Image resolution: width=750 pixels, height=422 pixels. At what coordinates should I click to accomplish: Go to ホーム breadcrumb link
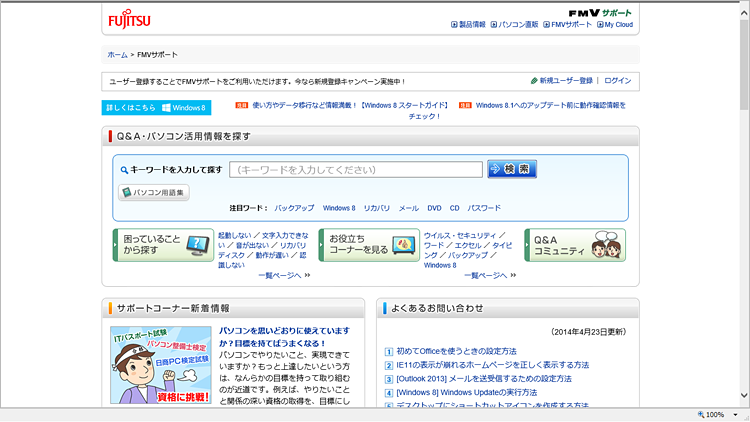[x=117, y=55]
